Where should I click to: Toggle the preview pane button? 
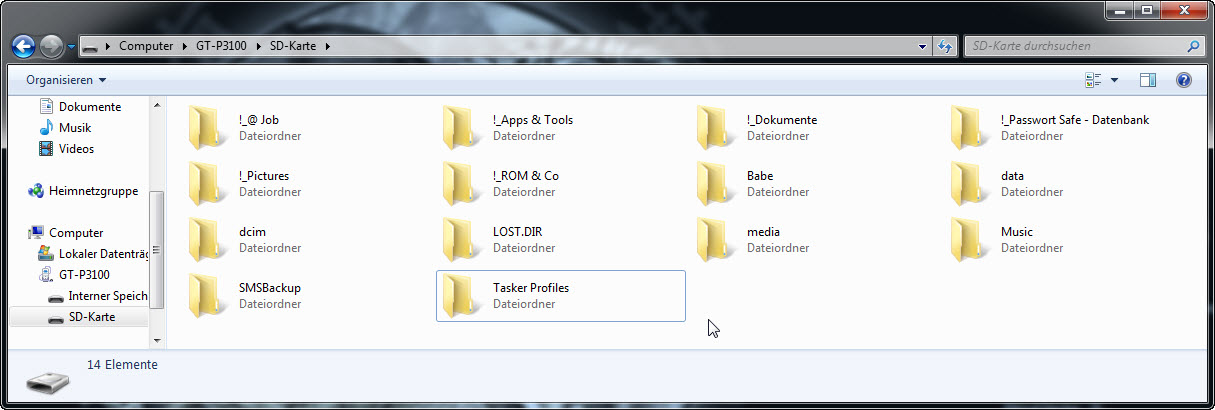tap(1148, 80)
